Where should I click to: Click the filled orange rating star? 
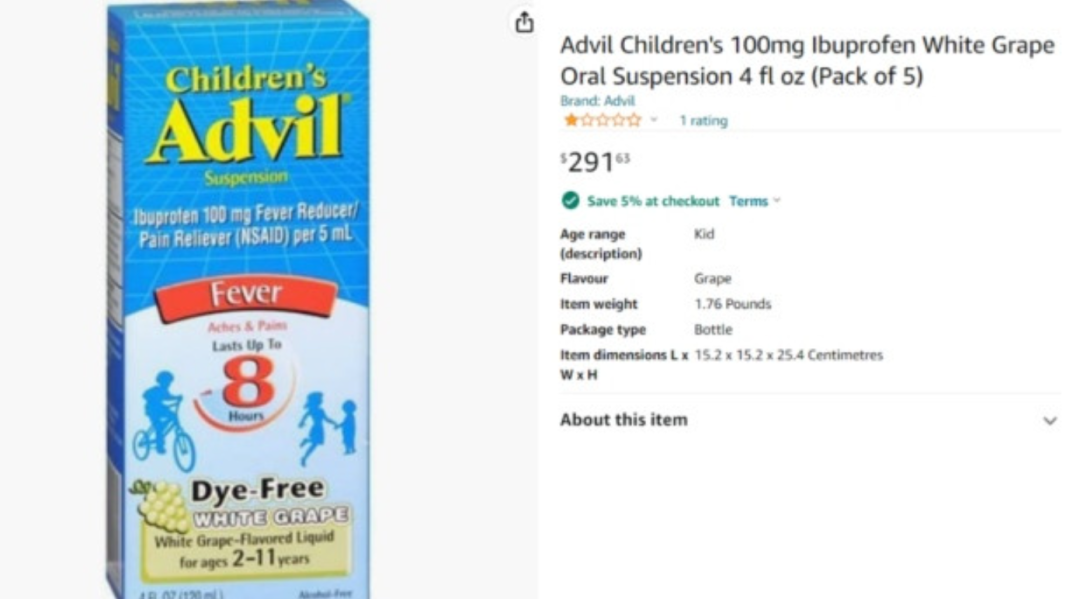[570, 120]
